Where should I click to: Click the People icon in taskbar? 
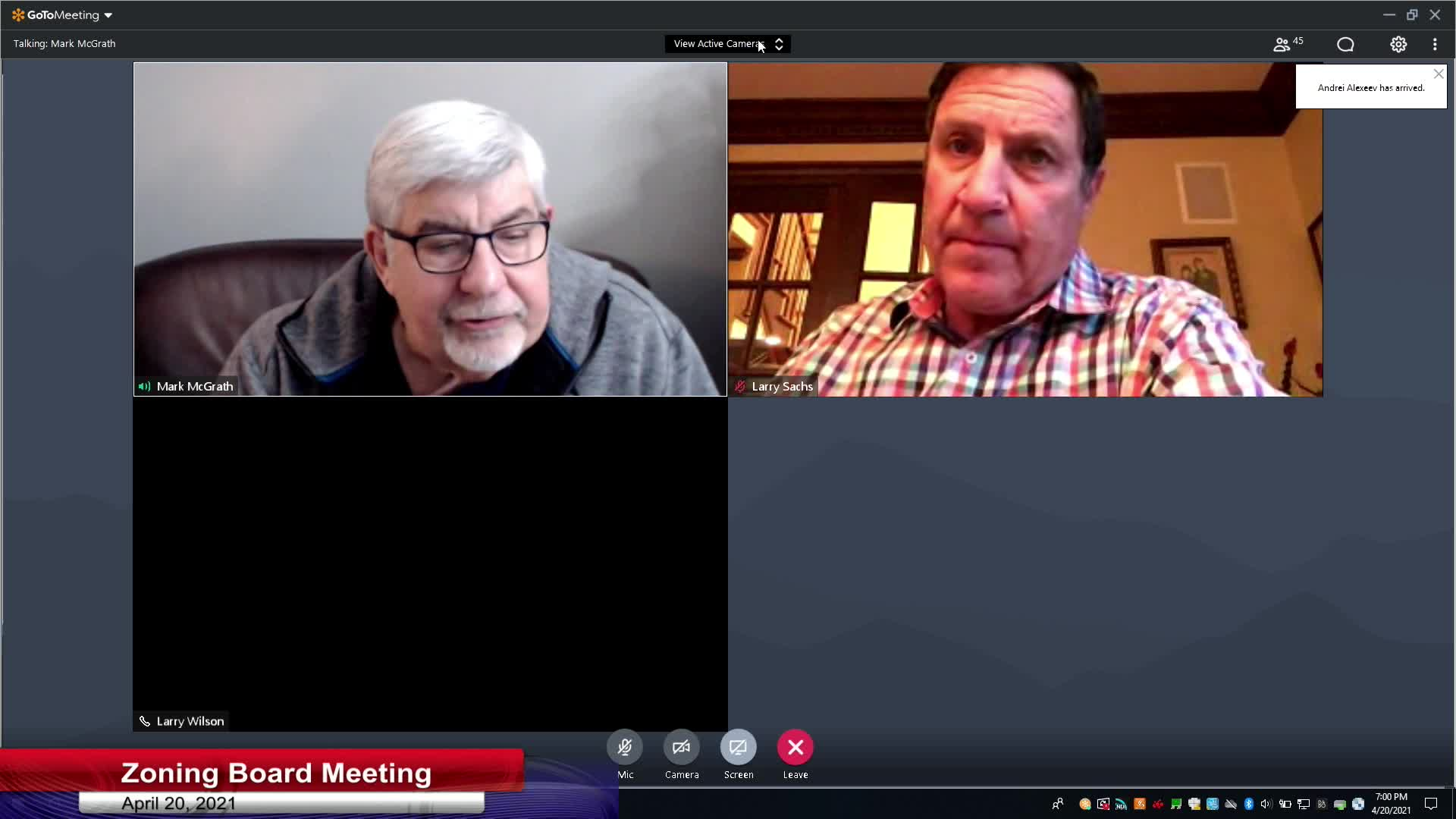[x=1058, y=804]
